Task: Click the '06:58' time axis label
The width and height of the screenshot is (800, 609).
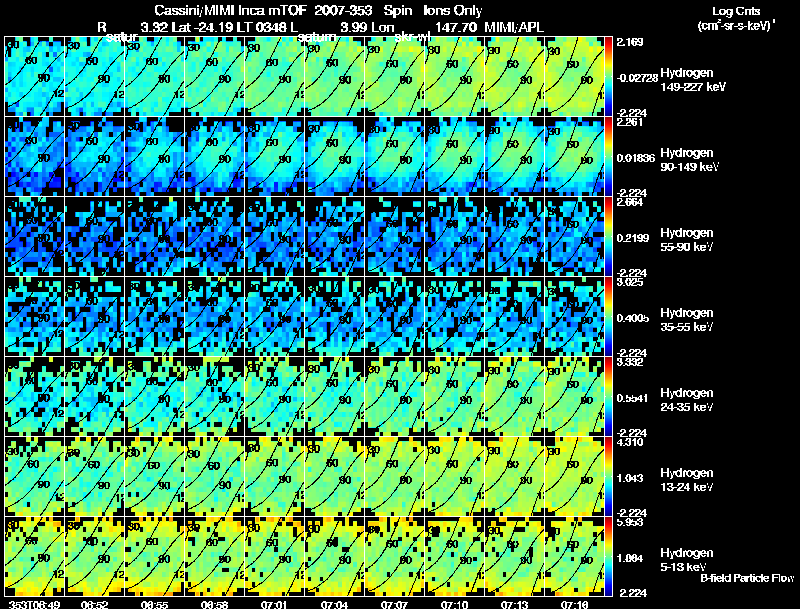Action: click(x=214, y=604)
